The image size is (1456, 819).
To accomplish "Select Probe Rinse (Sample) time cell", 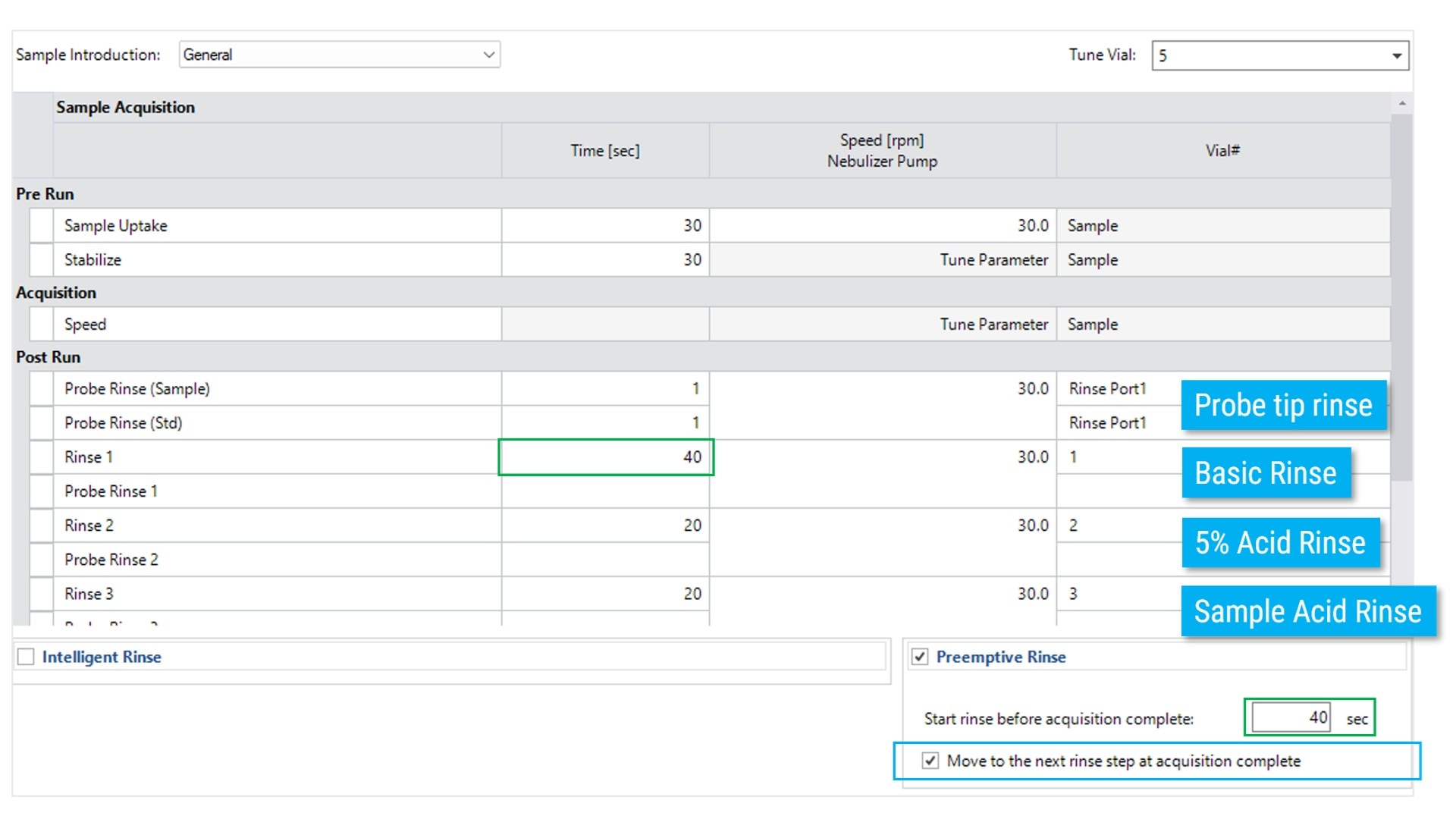I will click(x=606, y=388).
